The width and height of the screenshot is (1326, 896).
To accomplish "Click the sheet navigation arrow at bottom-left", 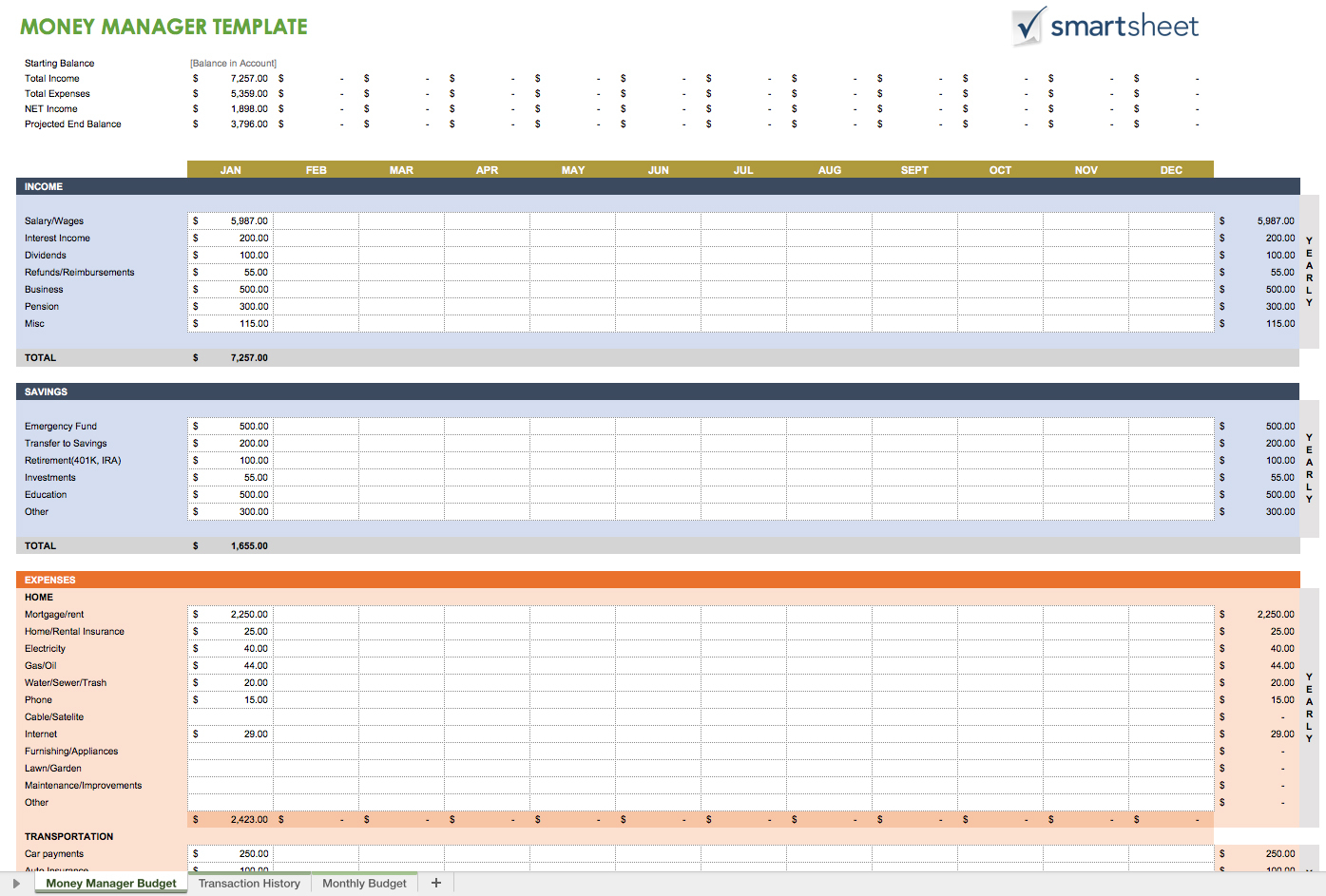I will 15,883.
